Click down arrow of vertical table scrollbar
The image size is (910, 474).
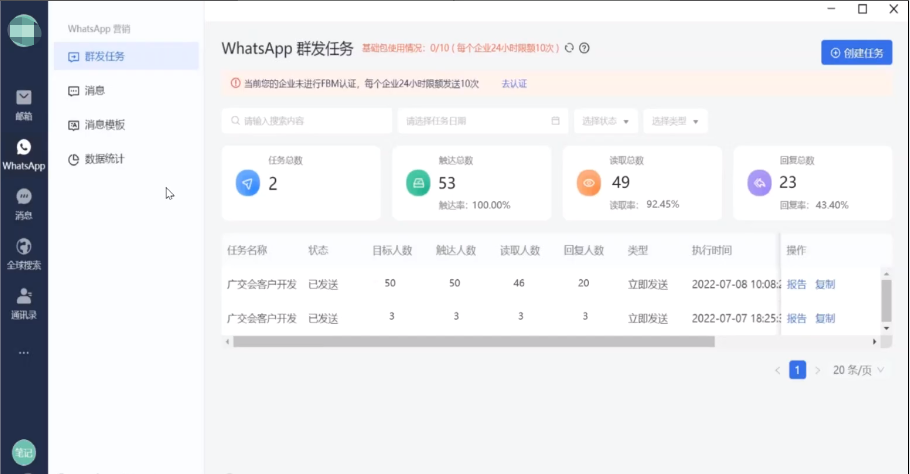(x=886, y=328)
